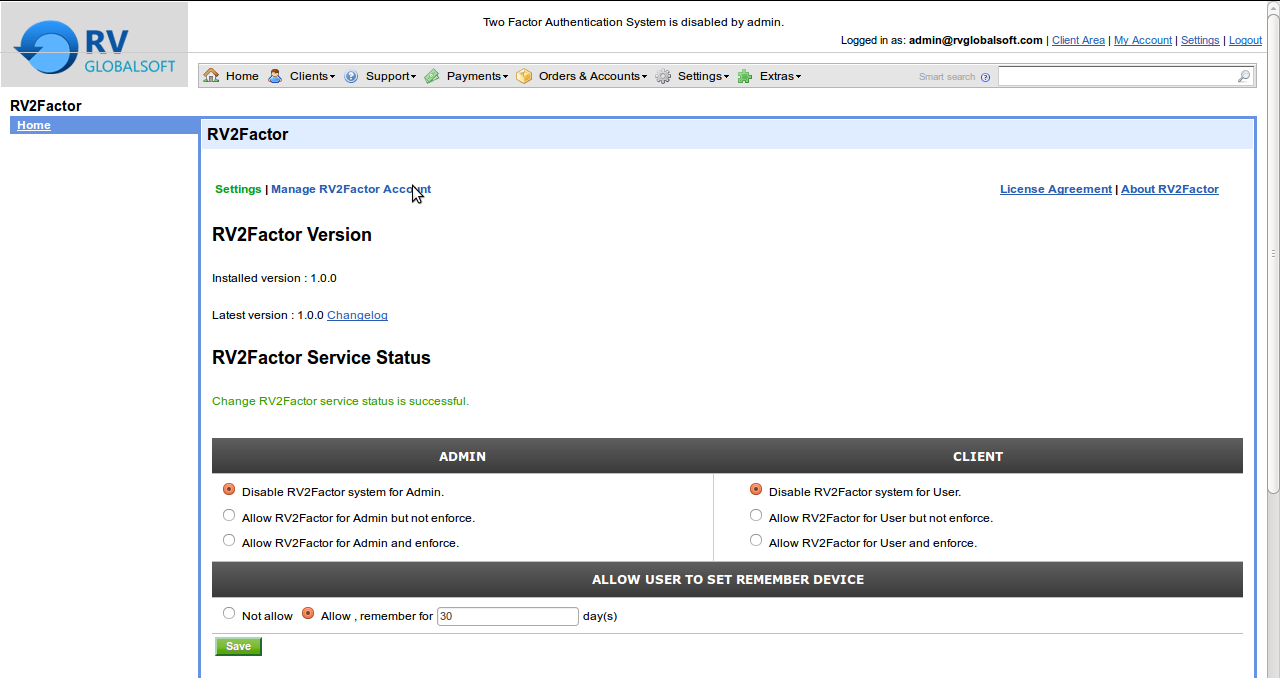Click the 'RV2Factor Version' heading
Screen dimensions: 1280x678
click(x=292, y=235)
